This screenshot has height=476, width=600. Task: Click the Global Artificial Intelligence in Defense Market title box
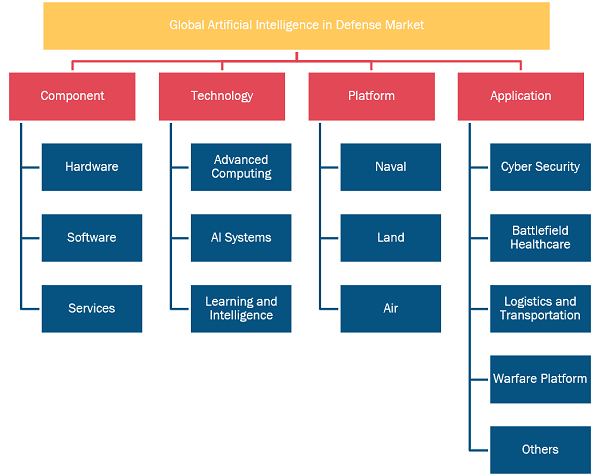point(297,26)
